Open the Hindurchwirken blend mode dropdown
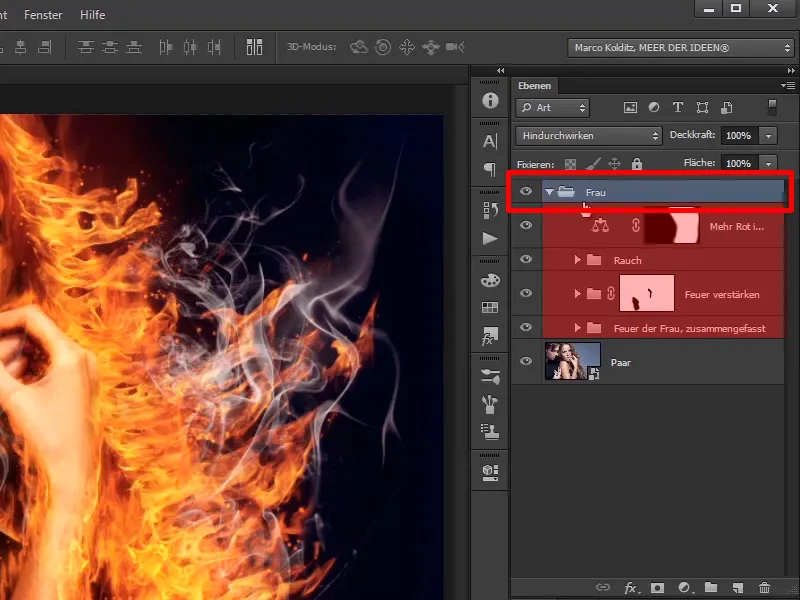Screen dimensions: 800x600 coord(589,136)
